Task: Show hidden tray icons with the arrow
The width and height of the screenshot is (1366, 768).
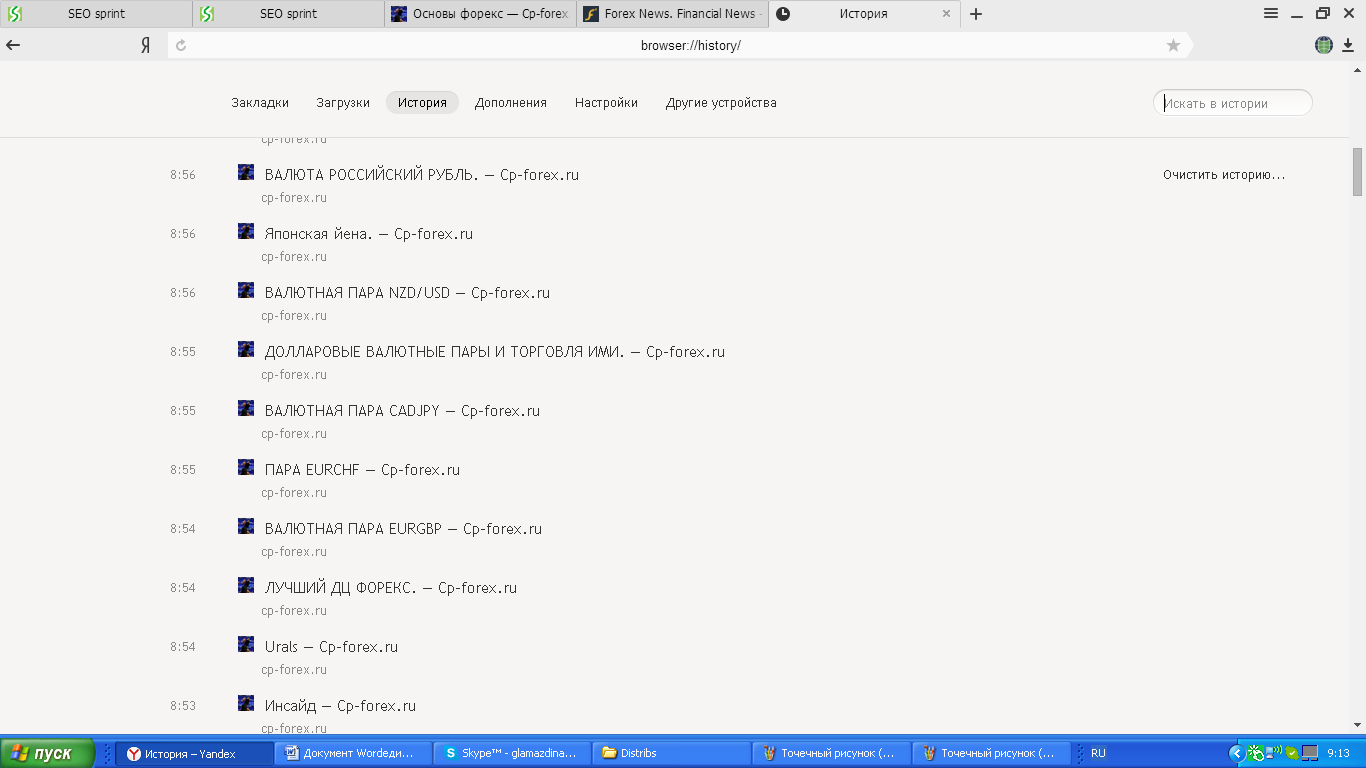Action: tap(1236, 753)
